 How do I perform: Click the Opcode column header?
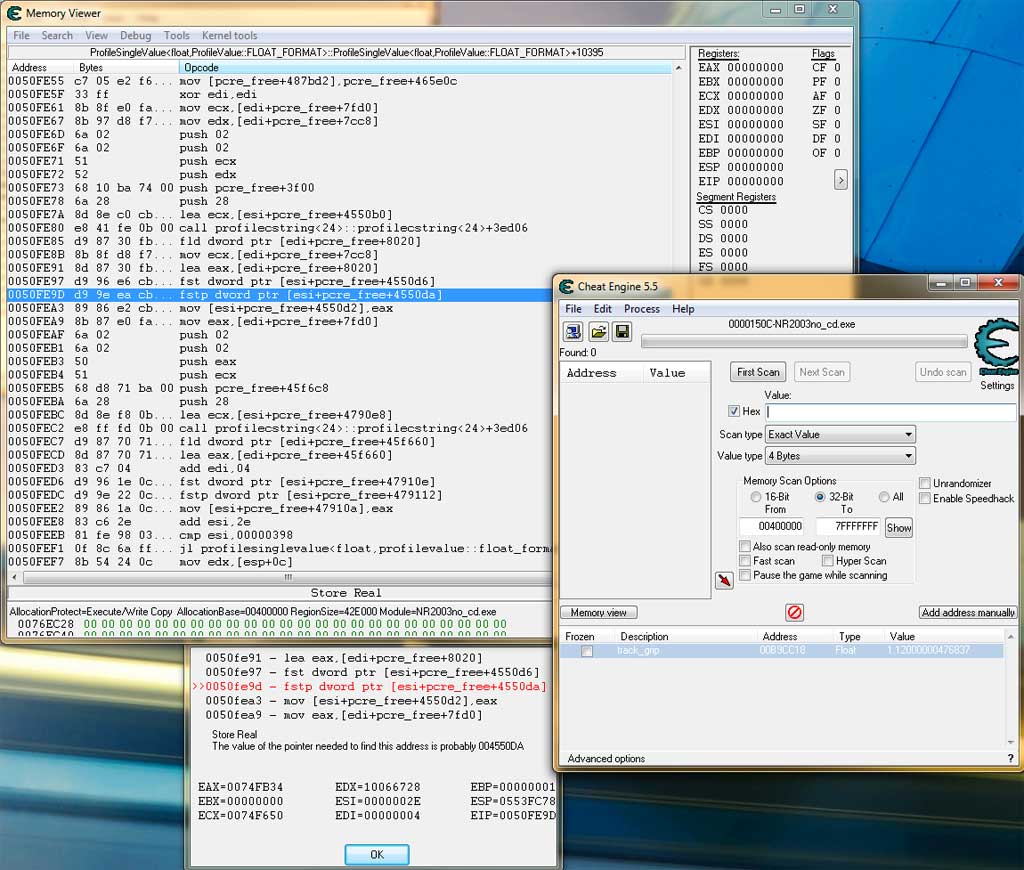tap(424, 67)
